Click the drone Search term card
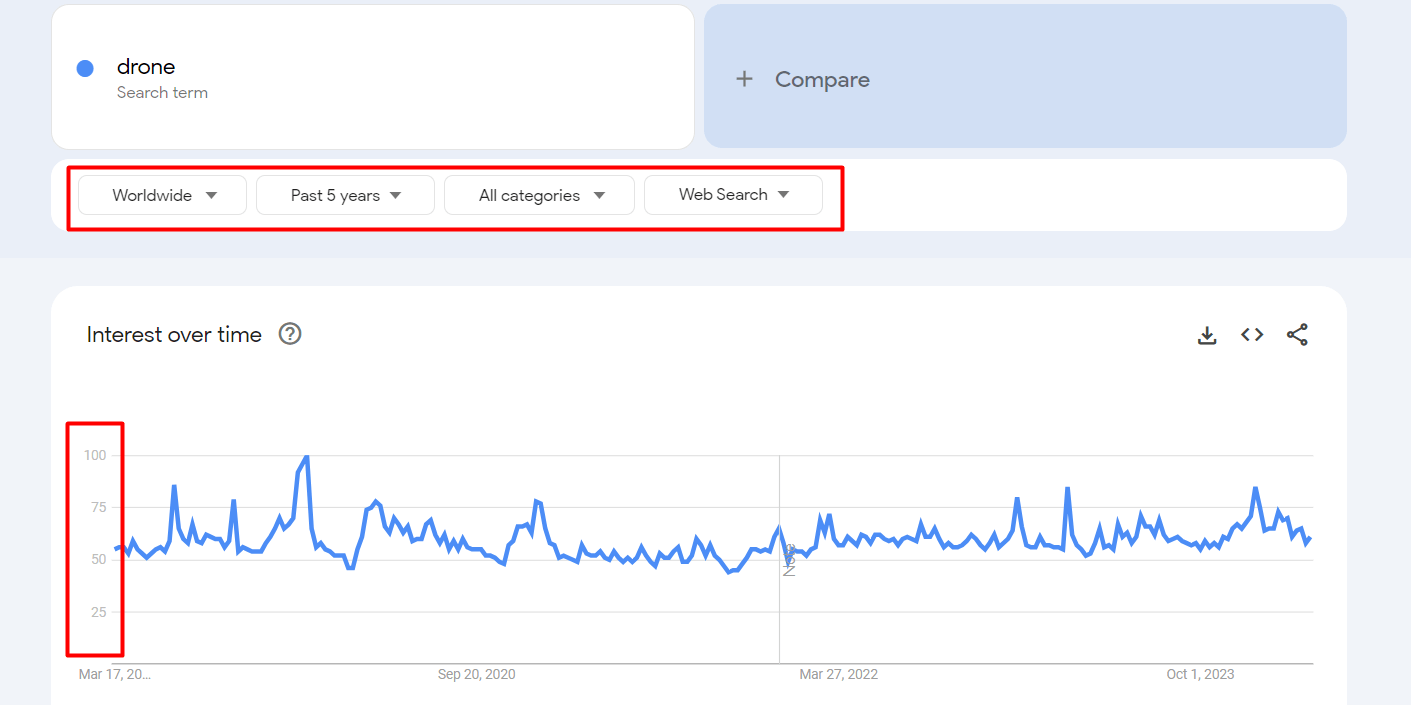 372,77
